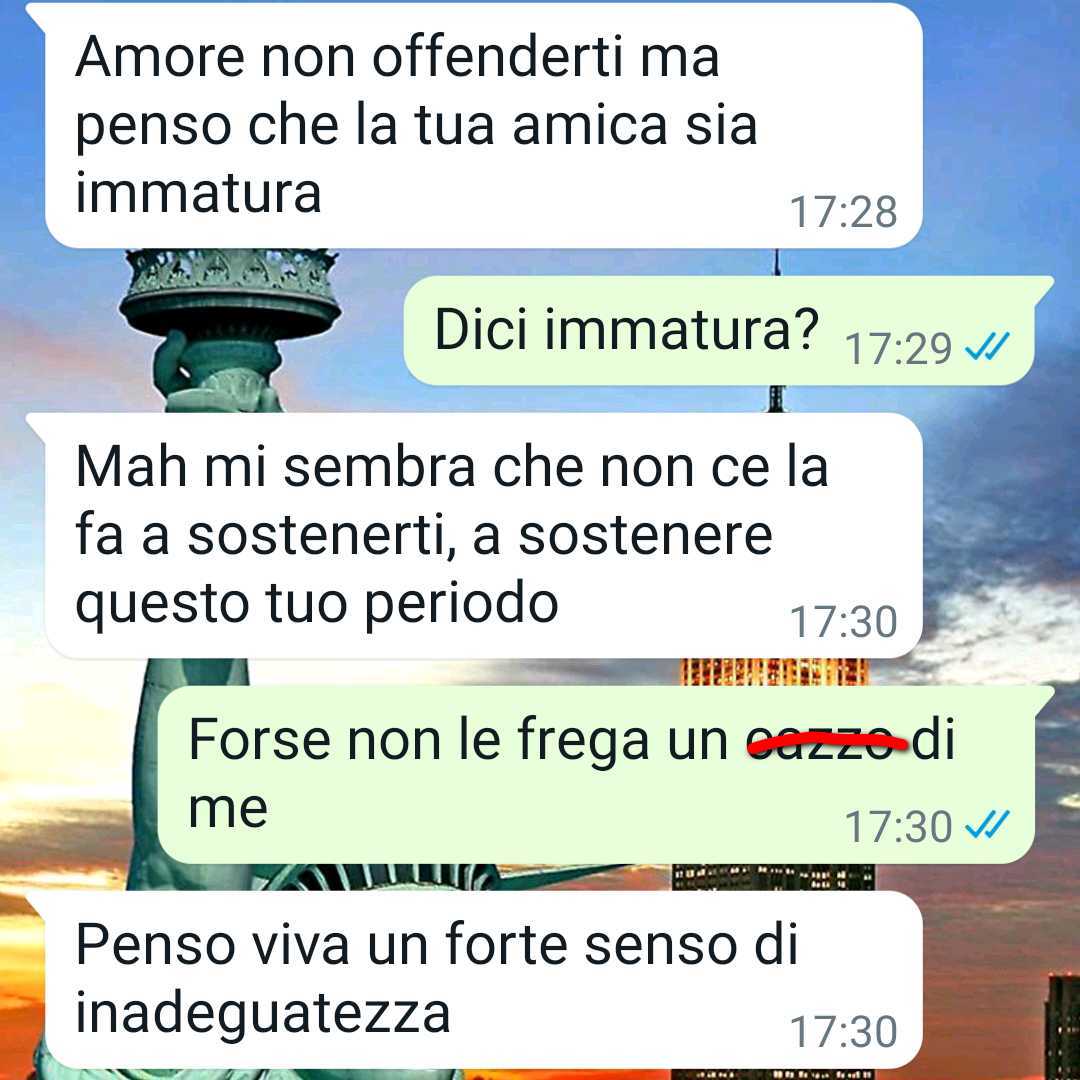This screenshot has width=1080, height=1080.
Task: Click the blue read receipt on the 'Forse non le frega' message
Action: pyautogui.click(x=987, y=824)
